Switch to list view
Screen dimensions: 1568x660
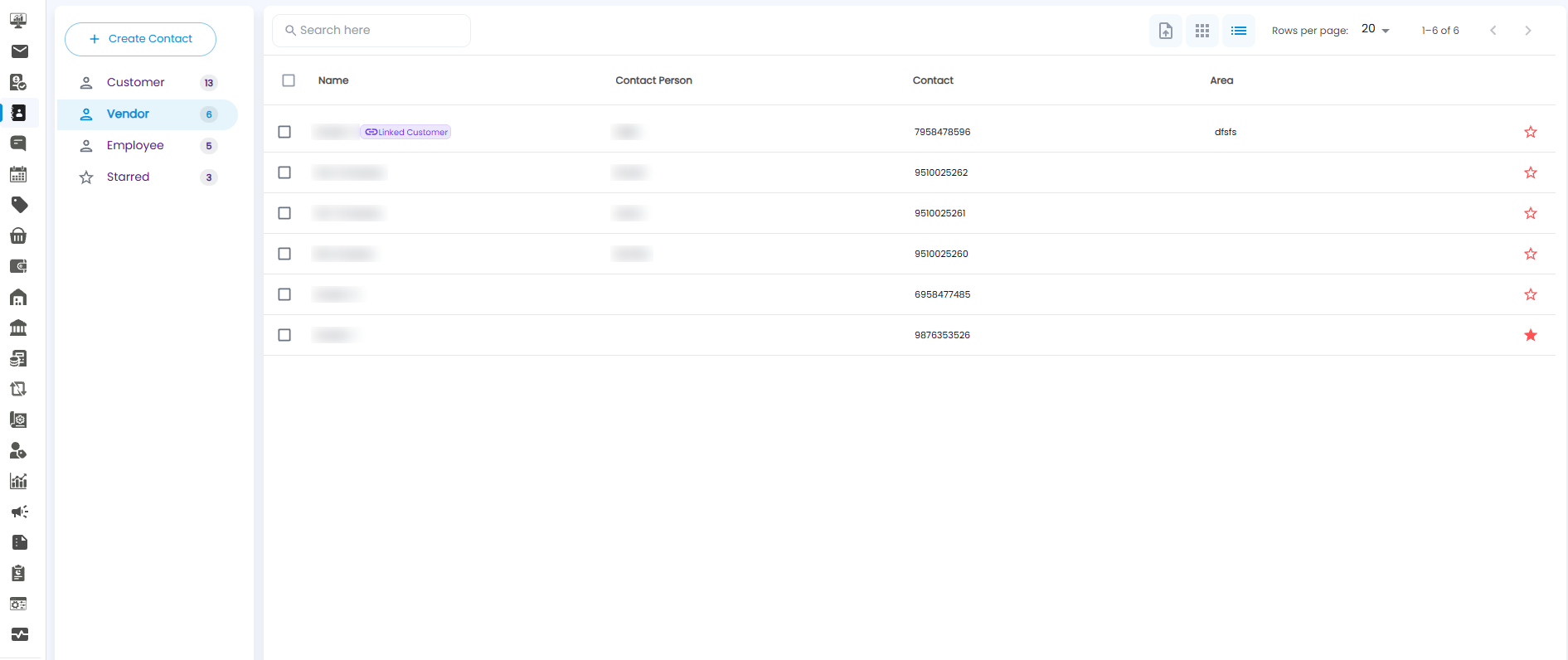1239,31
